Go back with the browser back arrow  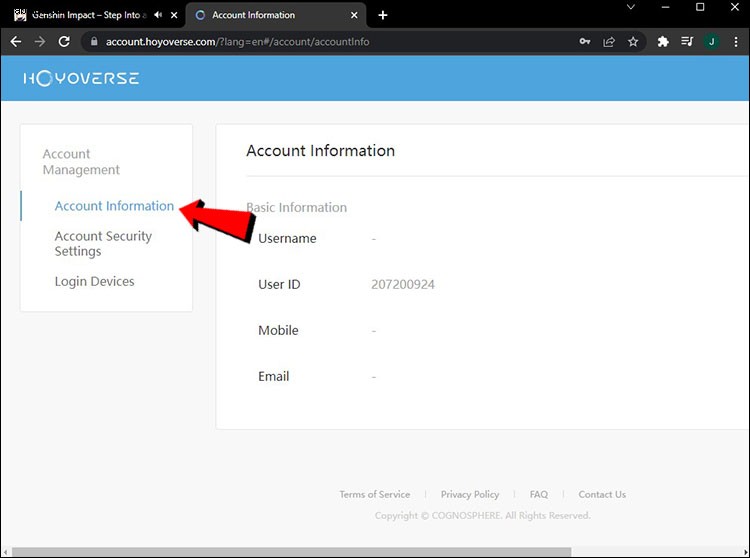coord(15,42)
